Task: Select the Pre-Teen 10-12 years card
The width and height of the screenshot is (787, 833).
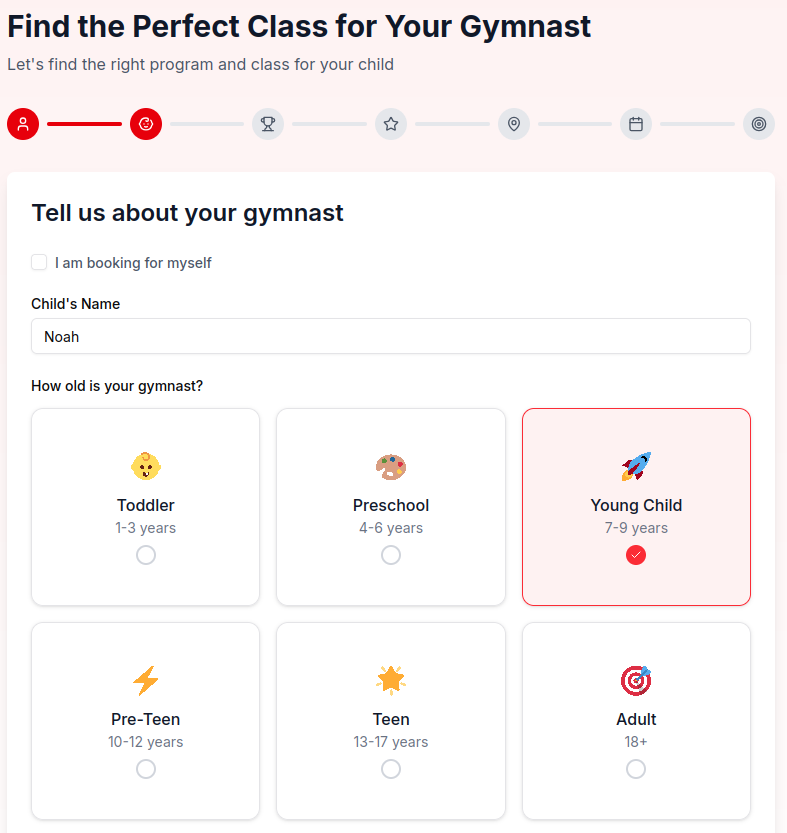Action: click(145, 720)
